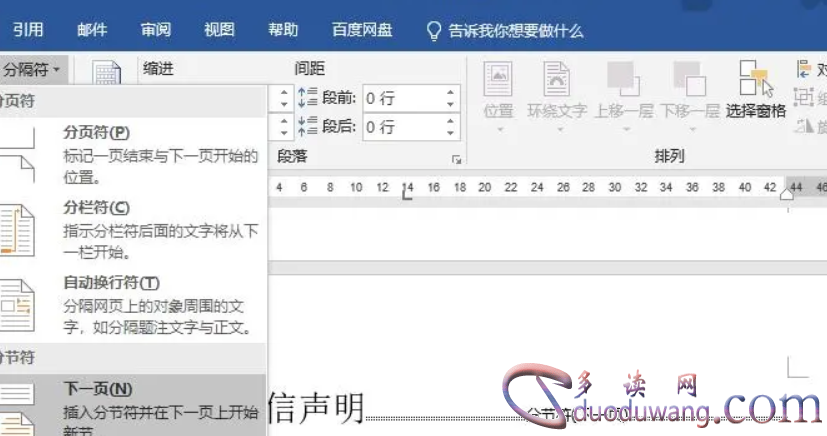Screen dimensions: 827x436
Task: Open the 分隔符 breaks dropdown
Action: coord(34,69)
